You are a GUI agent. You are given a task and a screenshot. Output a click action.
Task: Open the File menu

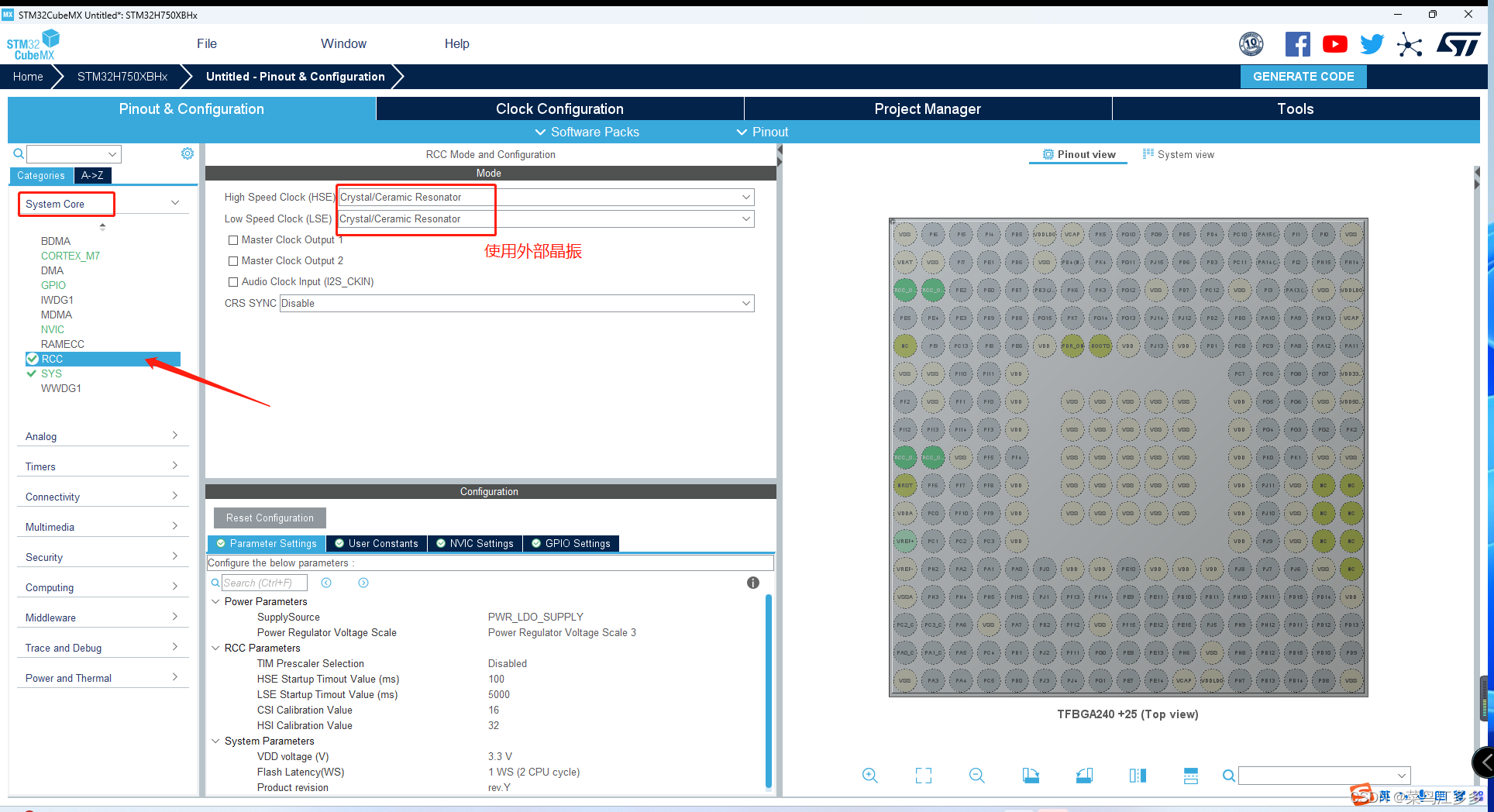207,44
